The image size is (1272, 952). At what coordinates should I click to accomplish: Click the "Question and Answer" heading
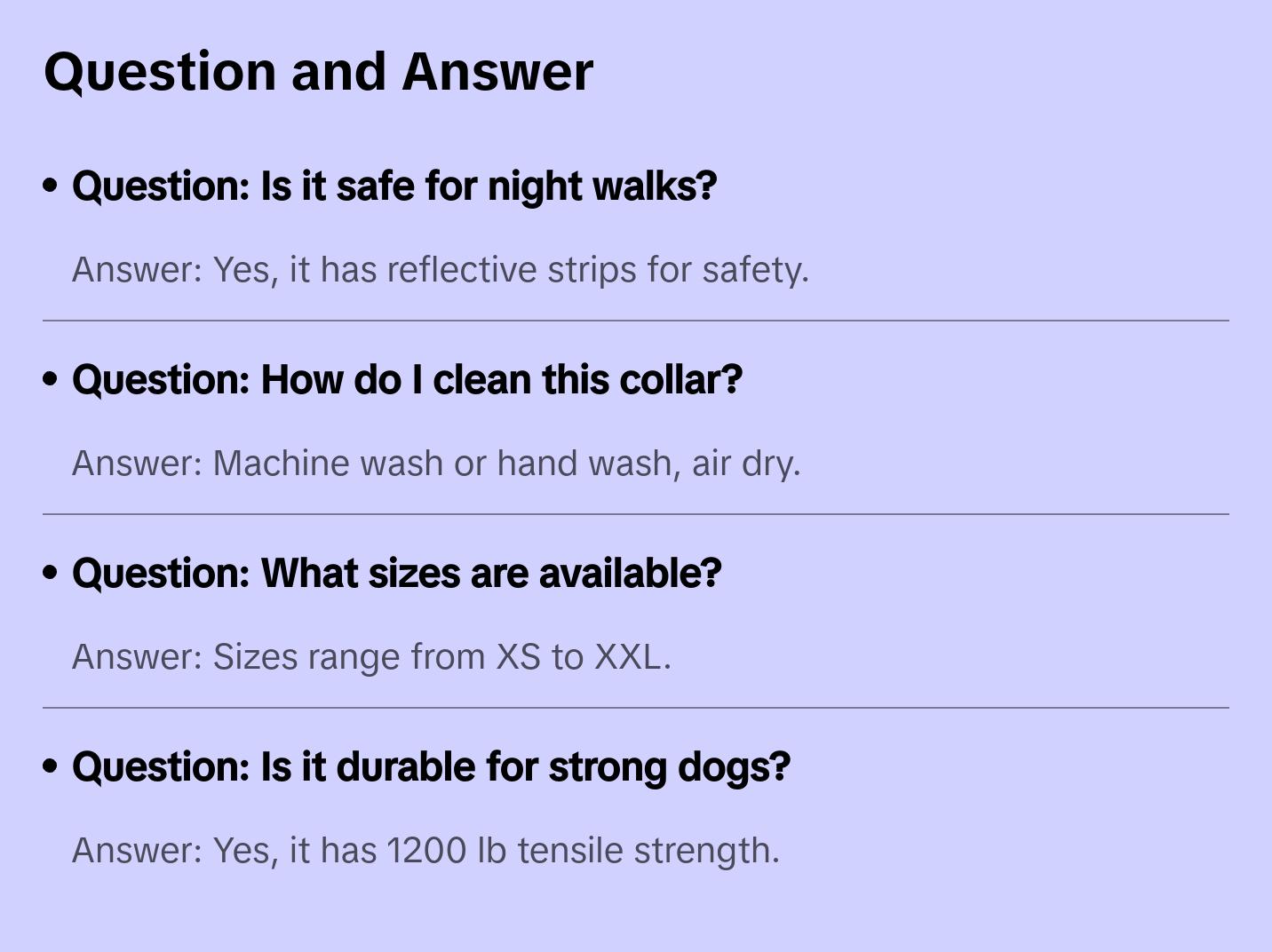pyautogui.click(x=318, y=71)
